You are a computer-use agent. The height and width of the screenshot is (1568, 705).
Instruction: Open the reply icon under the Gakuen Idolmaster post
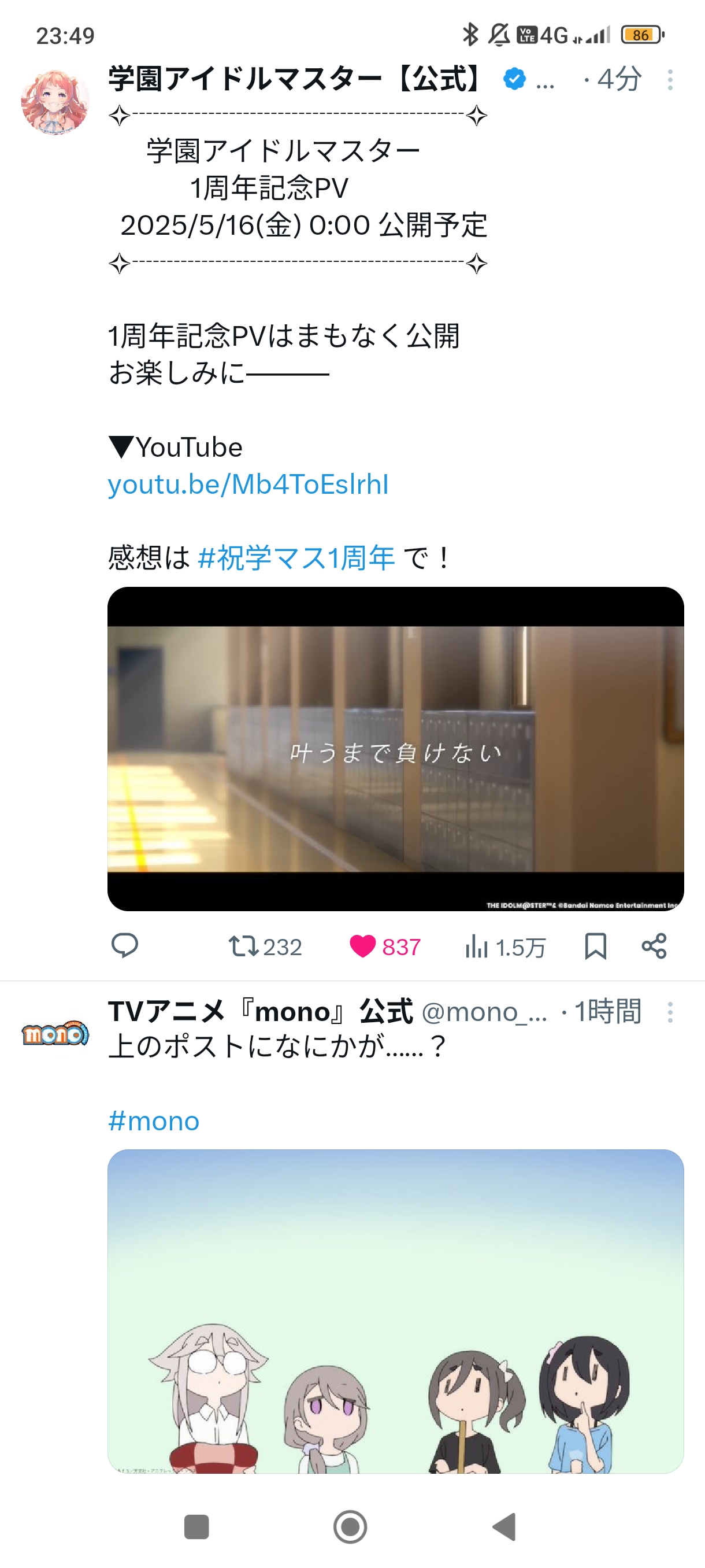click(x=125, y=946)
